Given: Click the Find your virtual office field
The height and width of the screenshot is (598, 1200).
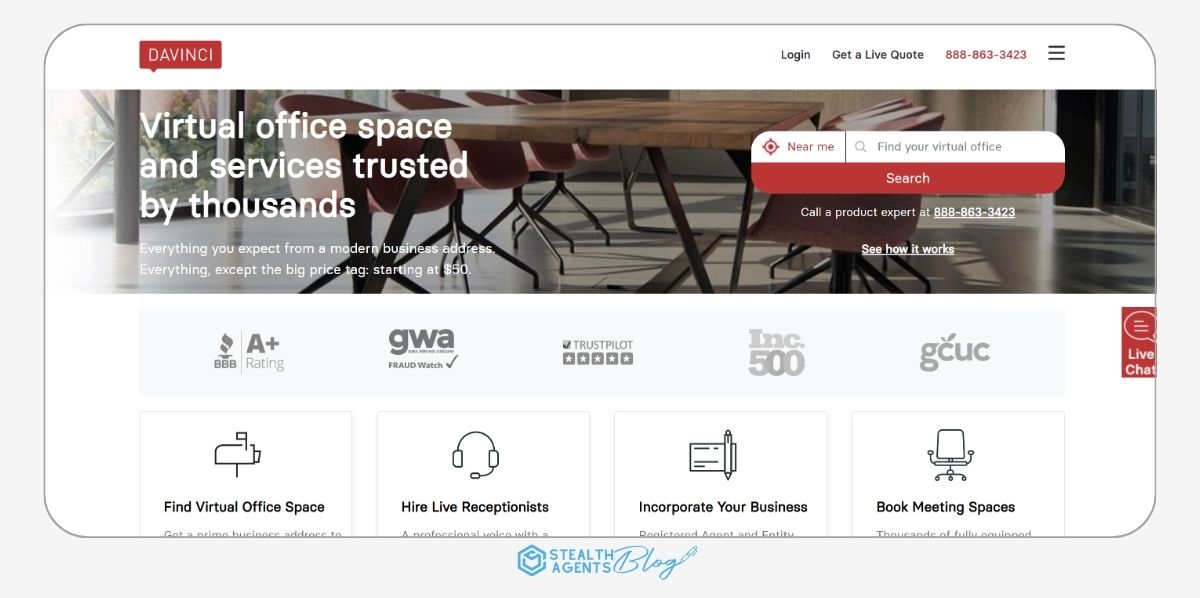Looking at the screenshot, I should coord(956,147).
